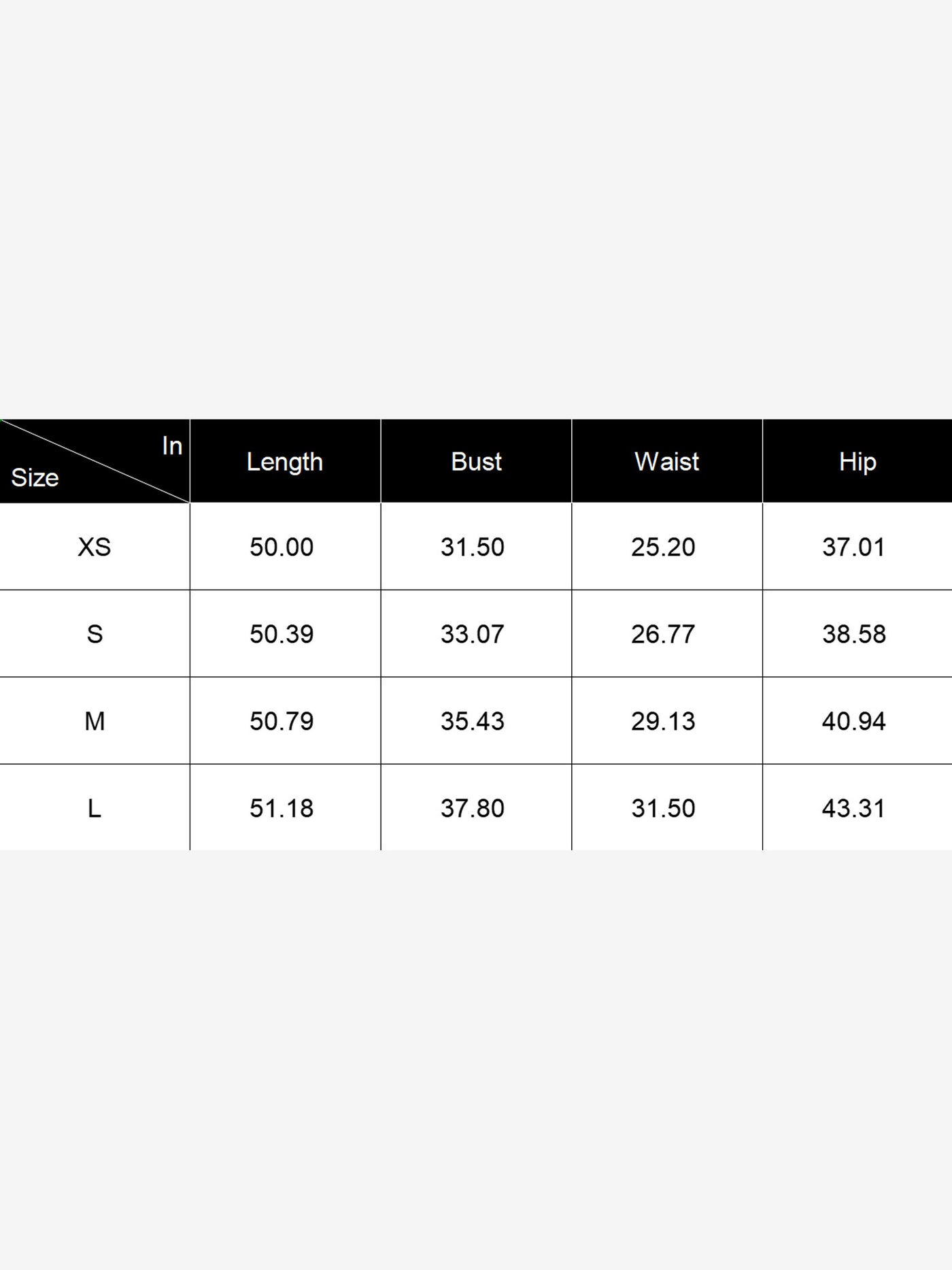Click the L hip value 43.31
The height and width of the screenshot is (1270, 952).
point(853,808)
